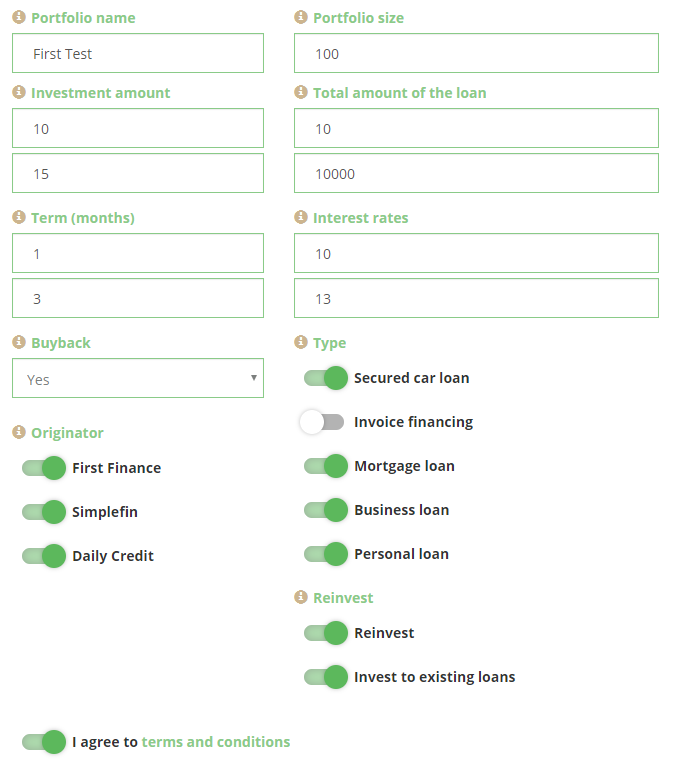Turn off the Simplefin originator toggle
This screenshot has width=673, height=775.
click(44, 512)
